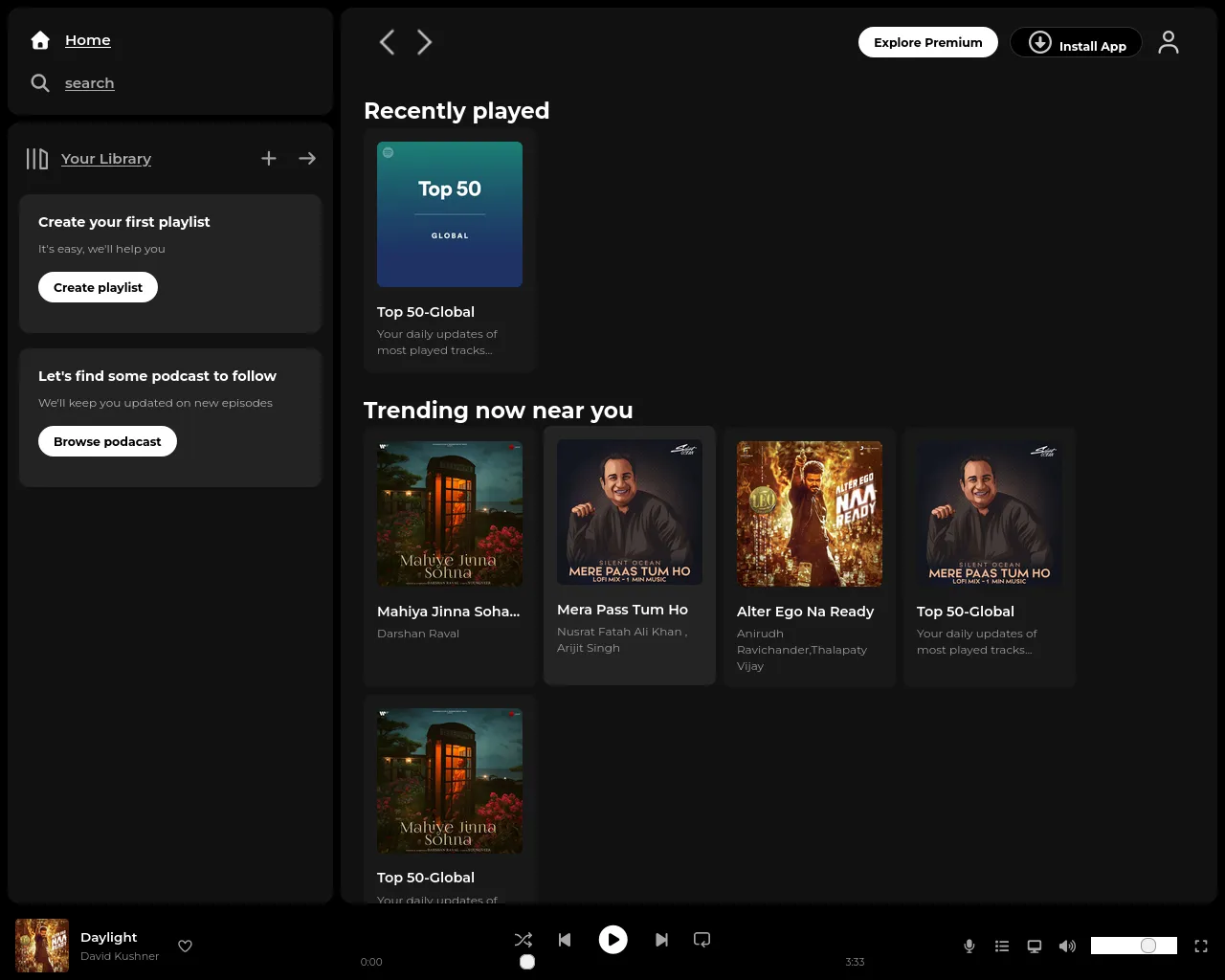This screenshot has height=980, width=1225.
Task: Go back using the left chevron
Action: (387, 42)
